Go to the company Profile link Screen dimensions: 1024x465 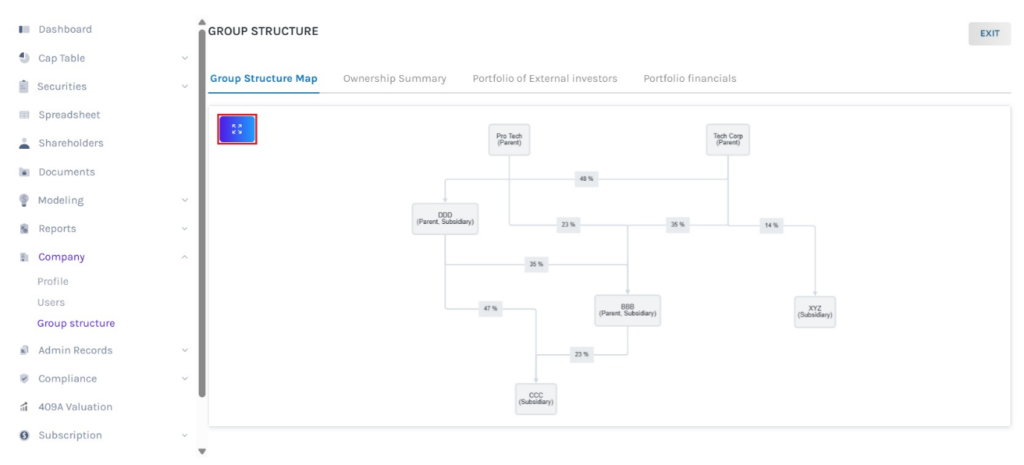pos(53,281)
